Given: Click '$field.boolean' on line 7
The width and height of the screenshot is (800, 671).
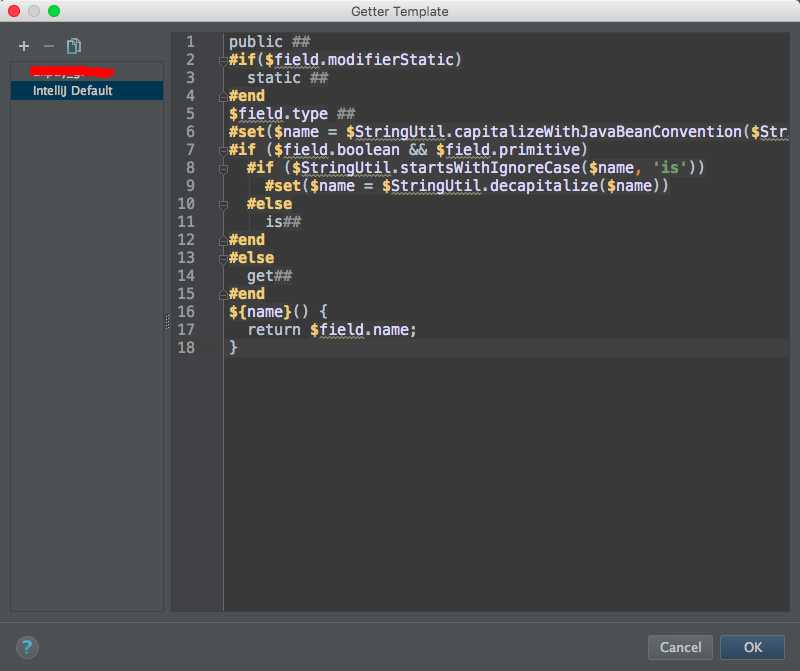Looking at the screenshot, I should pyautogui.click(x=337, y=150).
